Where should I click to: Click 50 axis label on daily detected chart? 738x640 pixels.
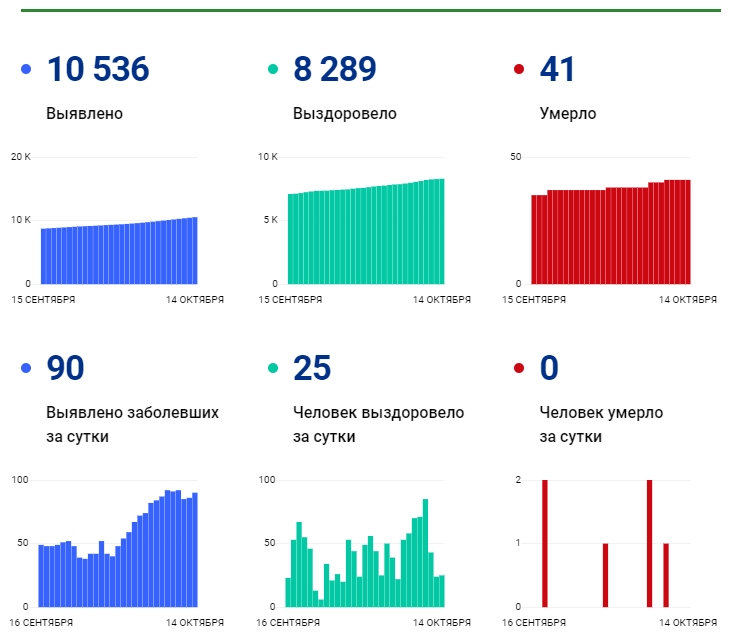(x=23, y=543)
